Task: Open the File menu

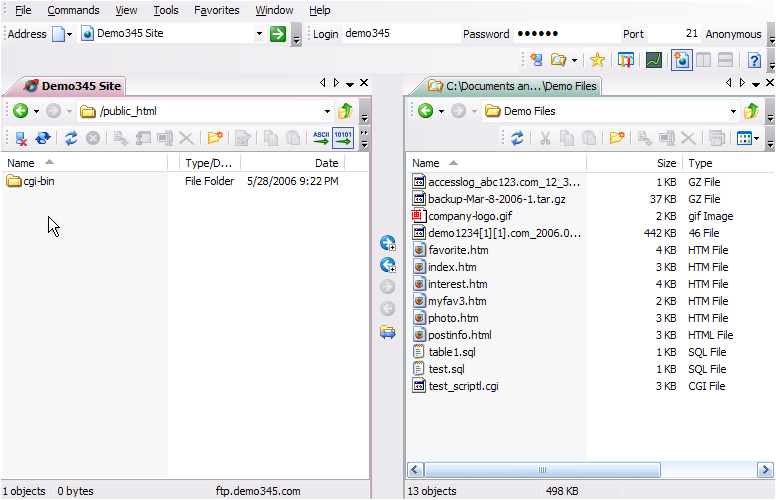Action: [x=23, y=10]
